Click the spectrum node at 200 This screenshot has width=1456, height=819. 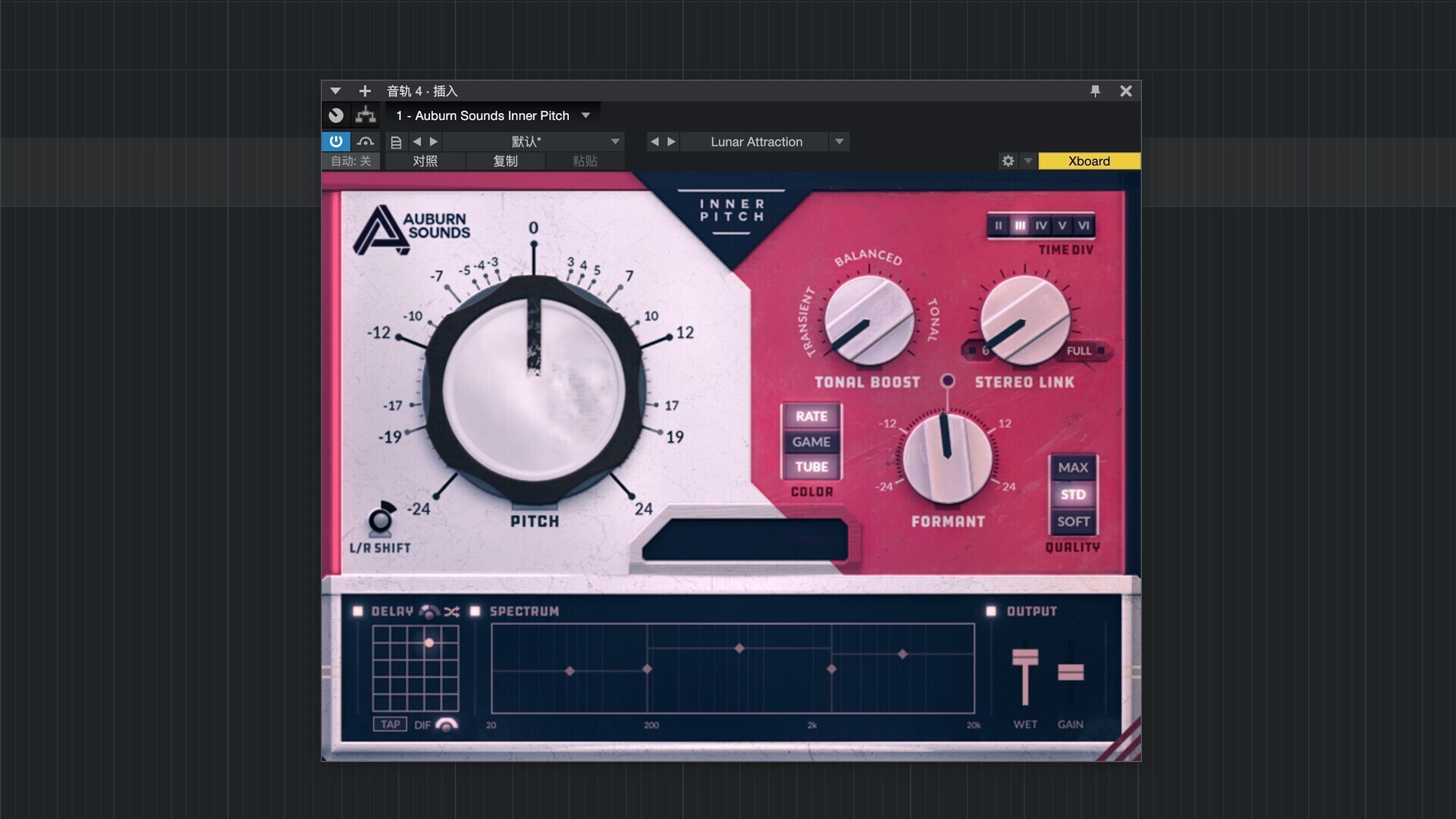coord(647,669)
